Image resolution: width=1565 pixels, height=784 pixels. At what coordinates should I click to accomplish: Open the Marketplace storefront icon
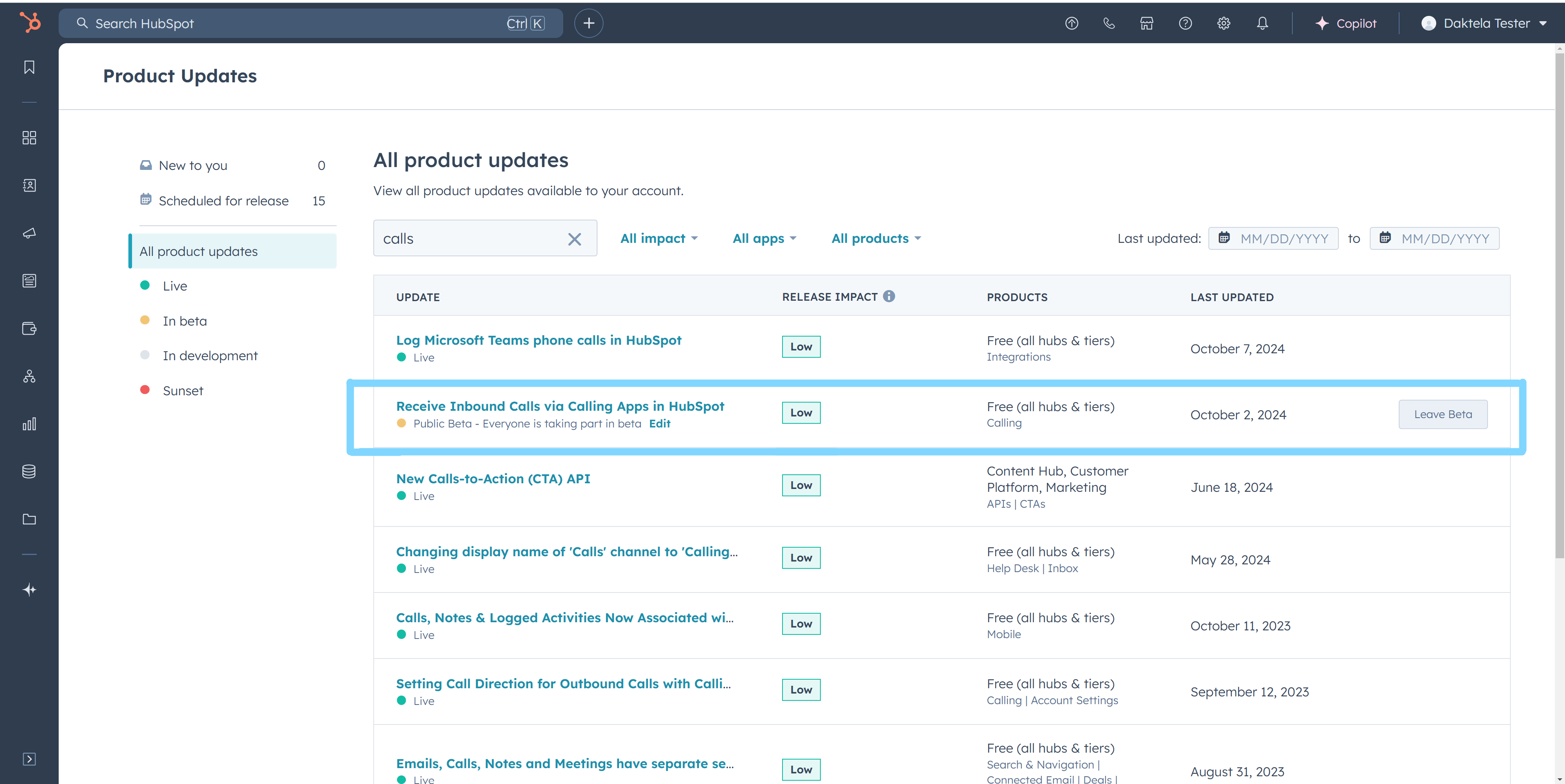(1146, 23)
